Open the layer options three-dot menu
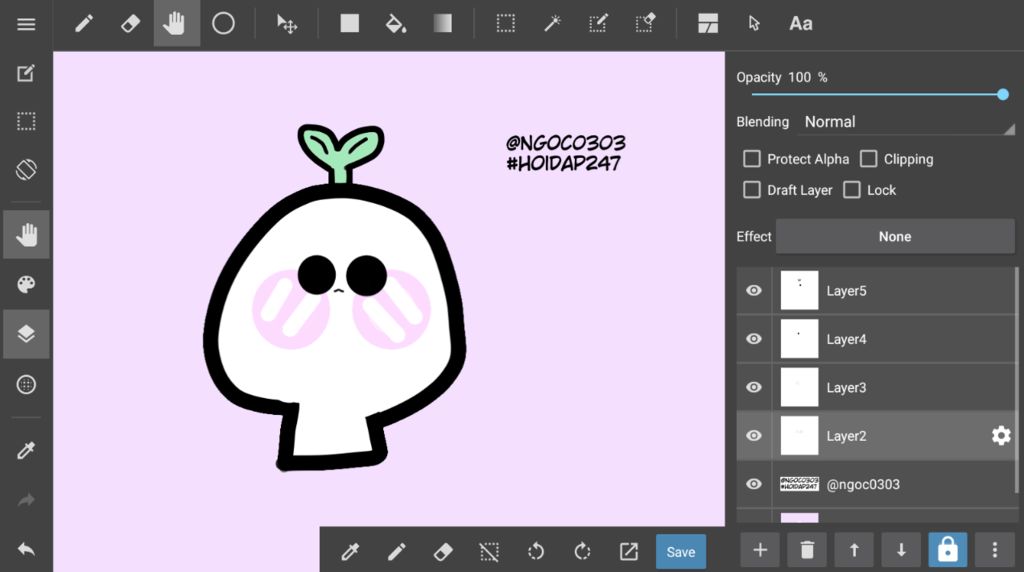This screenshot has height=572, width=1024. click(x=995, y=550)
